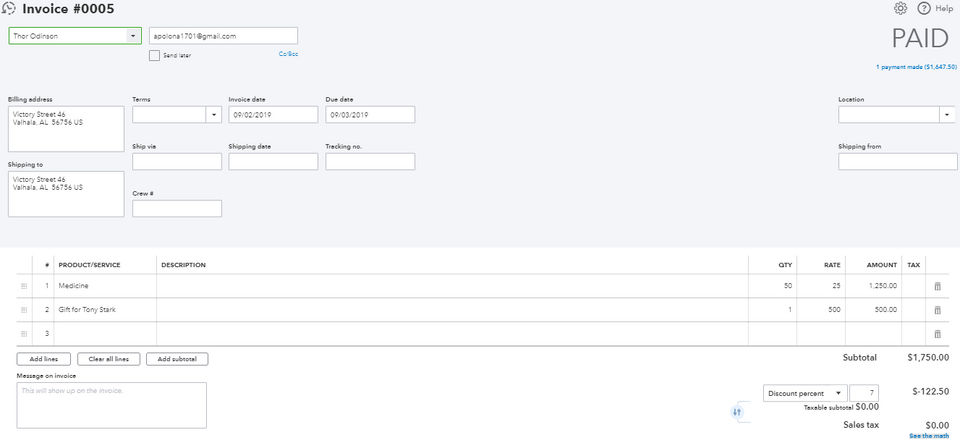This screenshot has height=441, width=960.
Task: Delete line 2 Gift for Tony Stark
Action: point(937,310)
